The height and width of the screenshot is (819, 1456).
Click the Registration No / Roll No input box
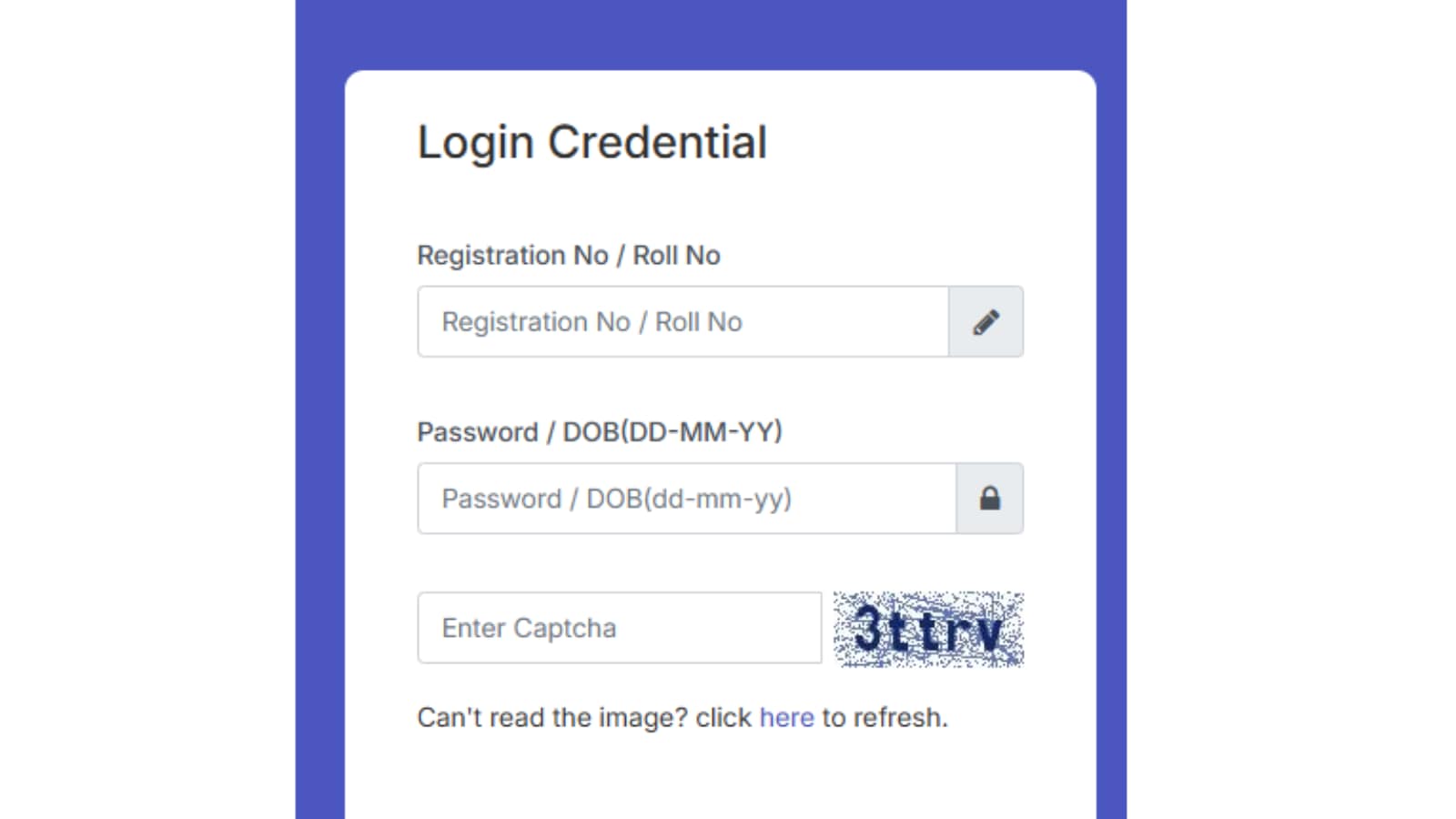[682, 322]
